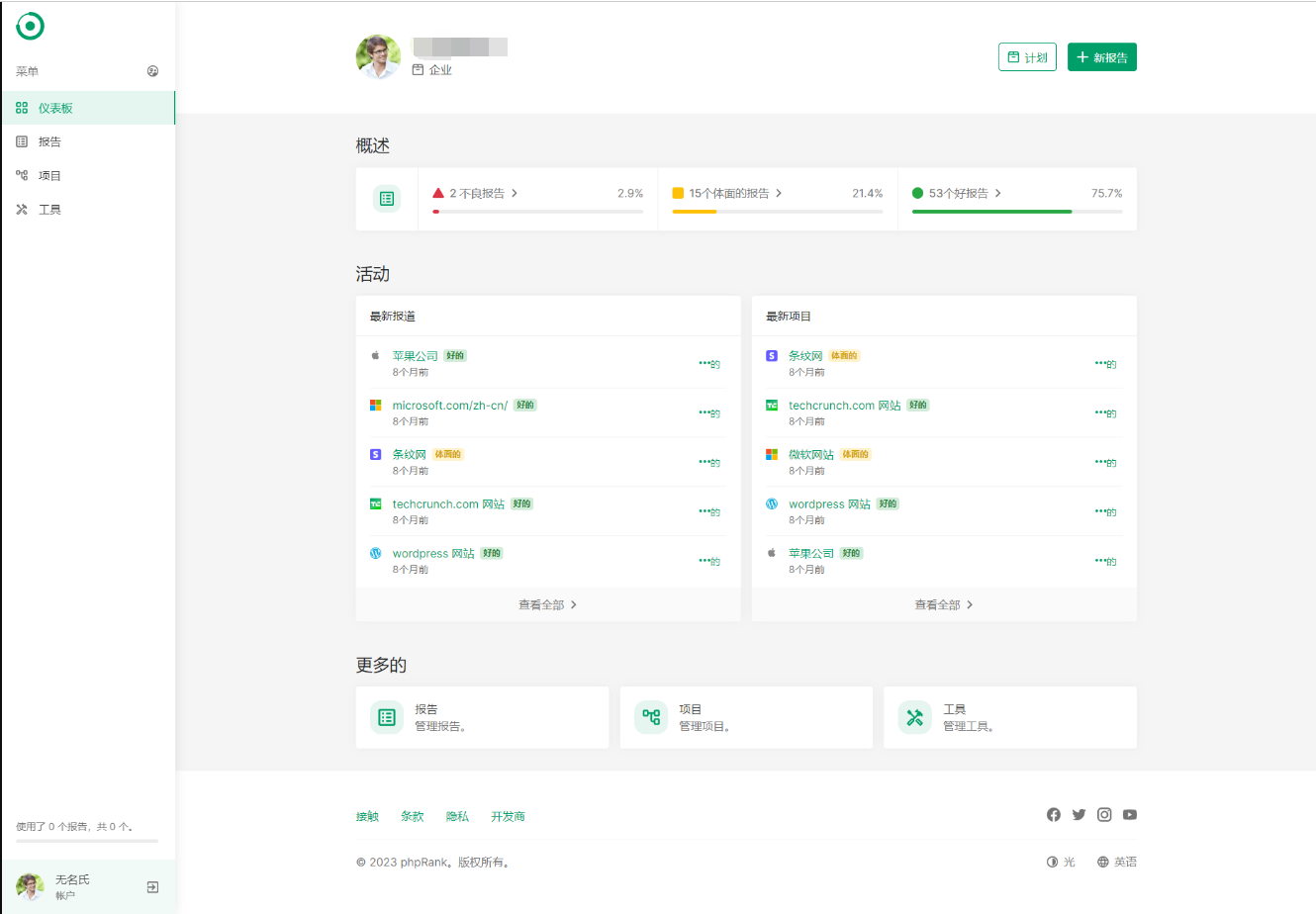Click the Instagram icon in the footer

[x=1103, y=814]
